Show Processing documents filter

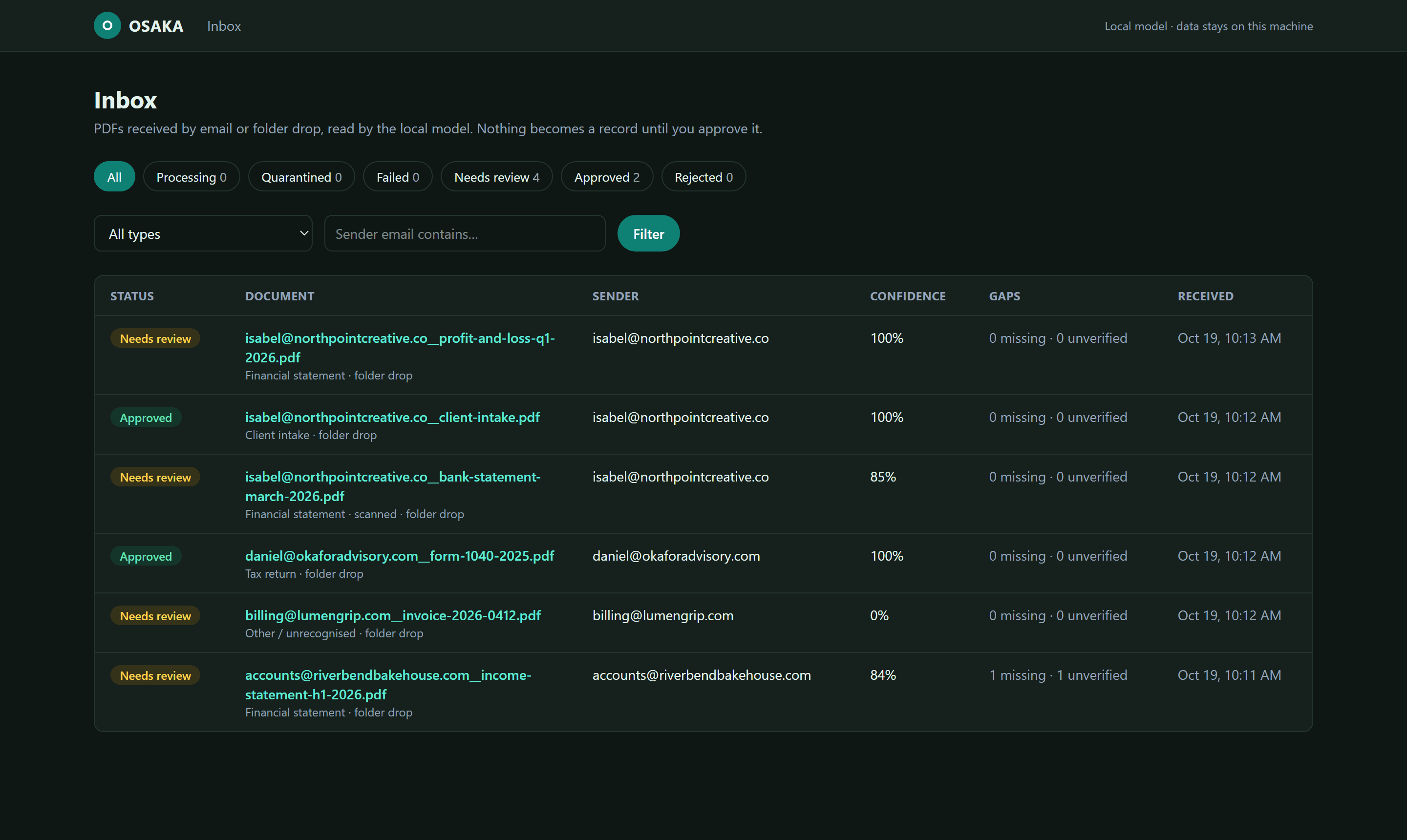click(x=192, y=177)
